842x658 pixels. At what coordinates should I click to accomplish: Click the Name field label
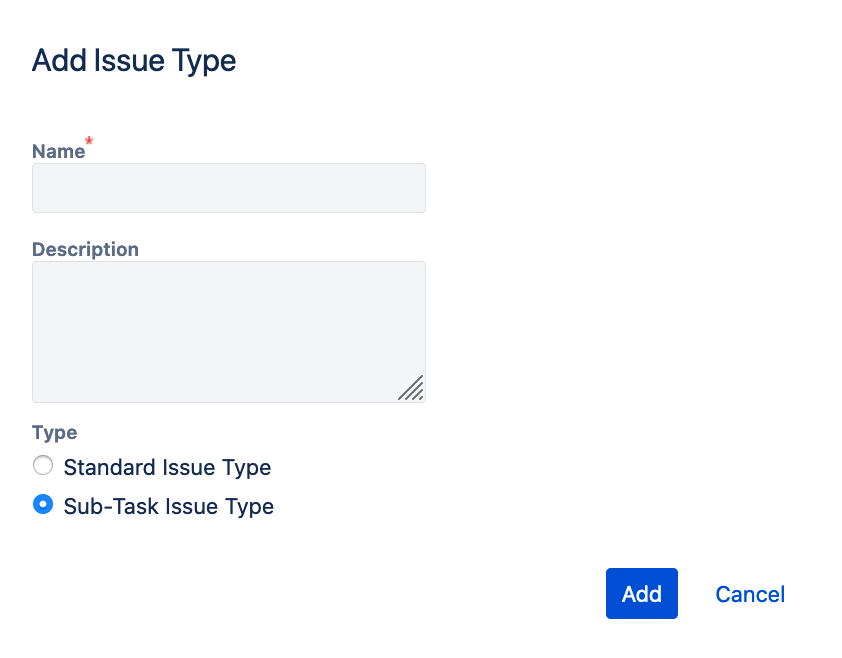point(58,151)
